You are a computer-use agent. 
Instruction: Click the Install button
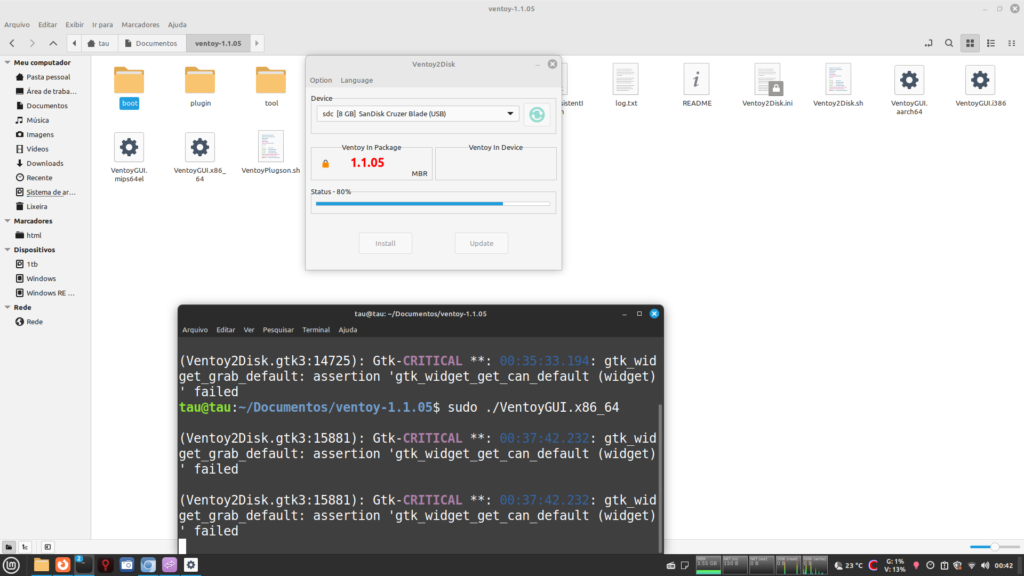coord(385,243)
